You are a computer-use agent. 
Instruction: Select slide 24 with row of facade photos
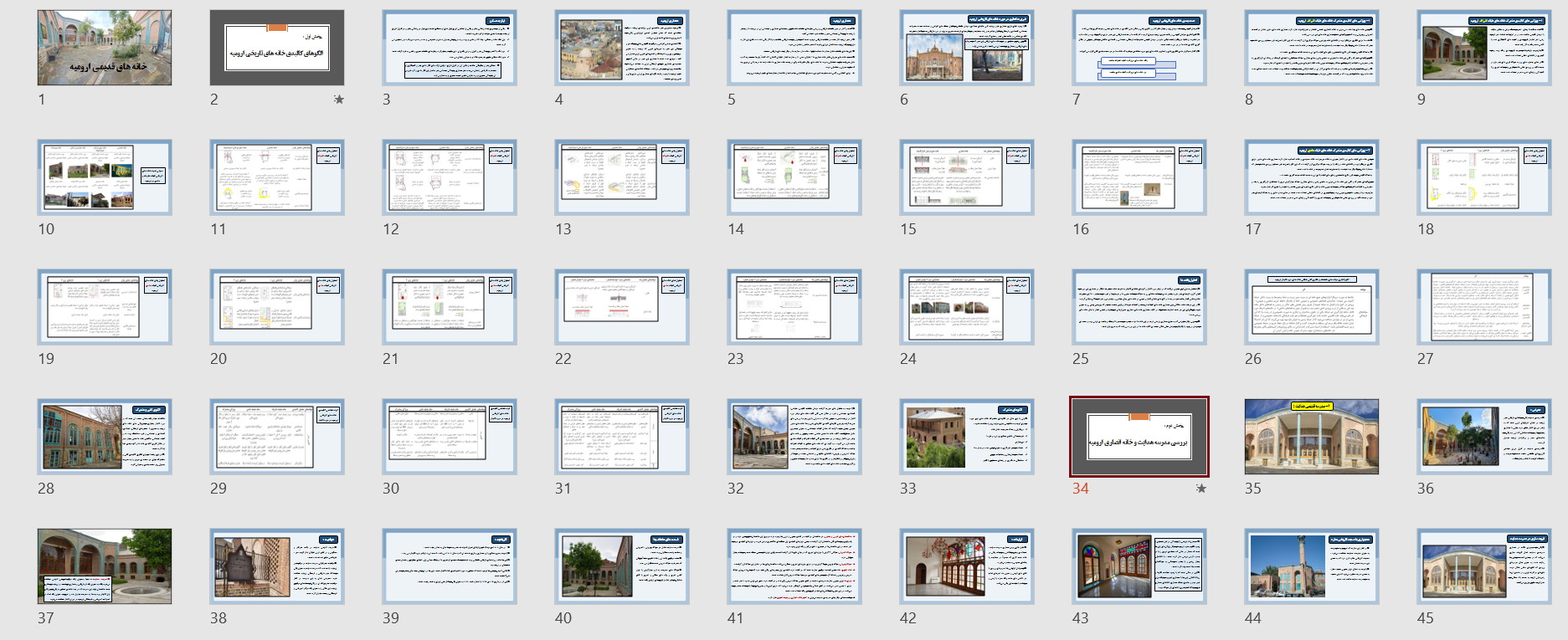pyautogui.click(x=967, y=307)
